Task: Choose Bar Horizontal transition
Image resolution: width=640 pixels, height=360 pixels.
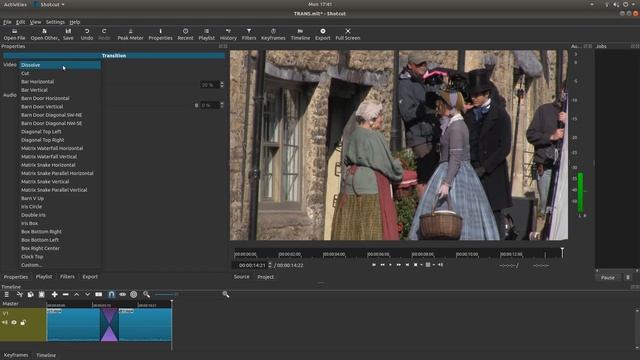Action: pos(60,82)
